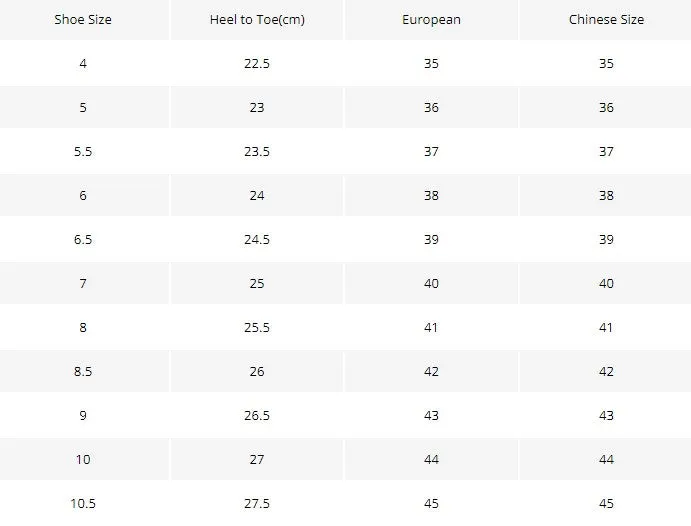Click European size 38 cell
The width and height of the screenshot is (691, 526).
point(431,196)
